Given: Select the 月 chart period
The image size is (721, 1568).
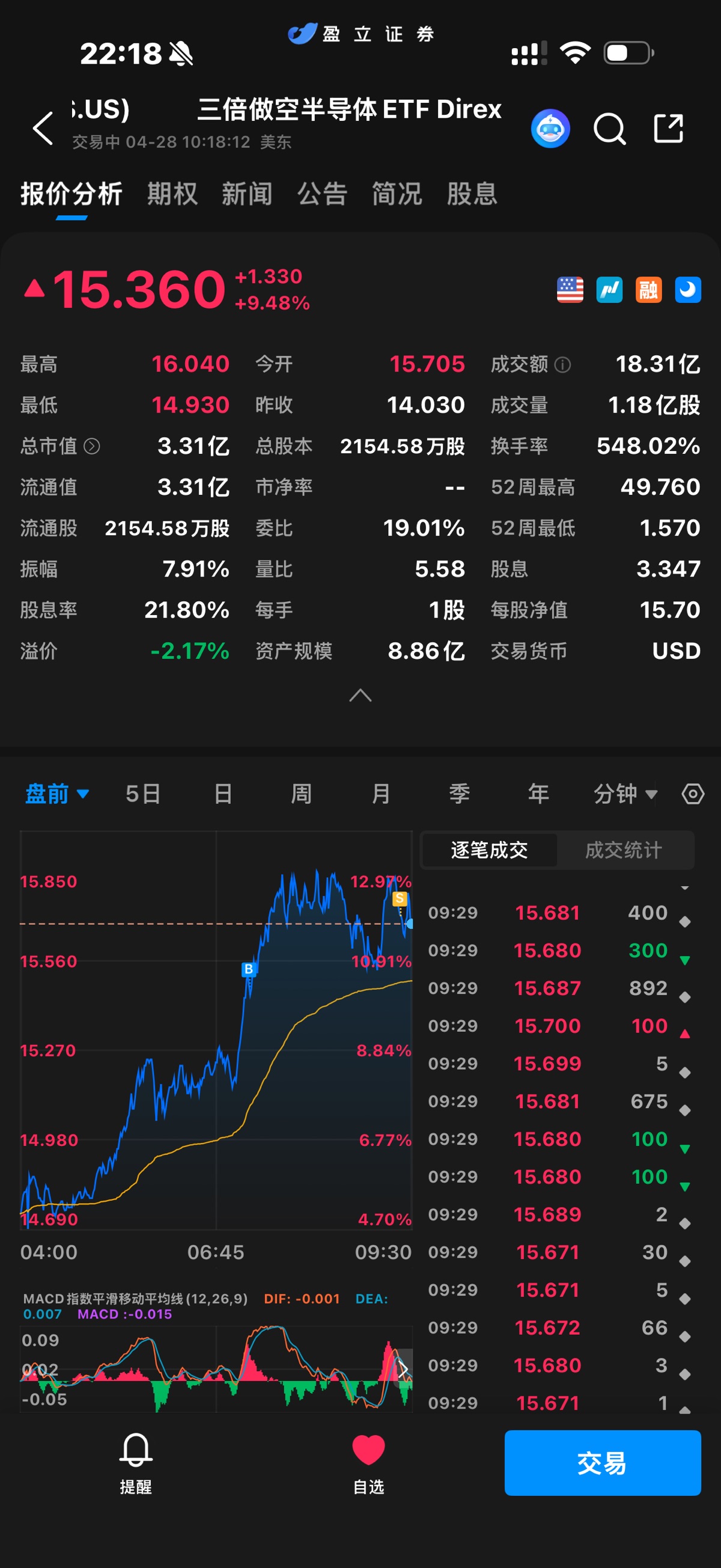Looking at the screenshot, I should (380, 794).
